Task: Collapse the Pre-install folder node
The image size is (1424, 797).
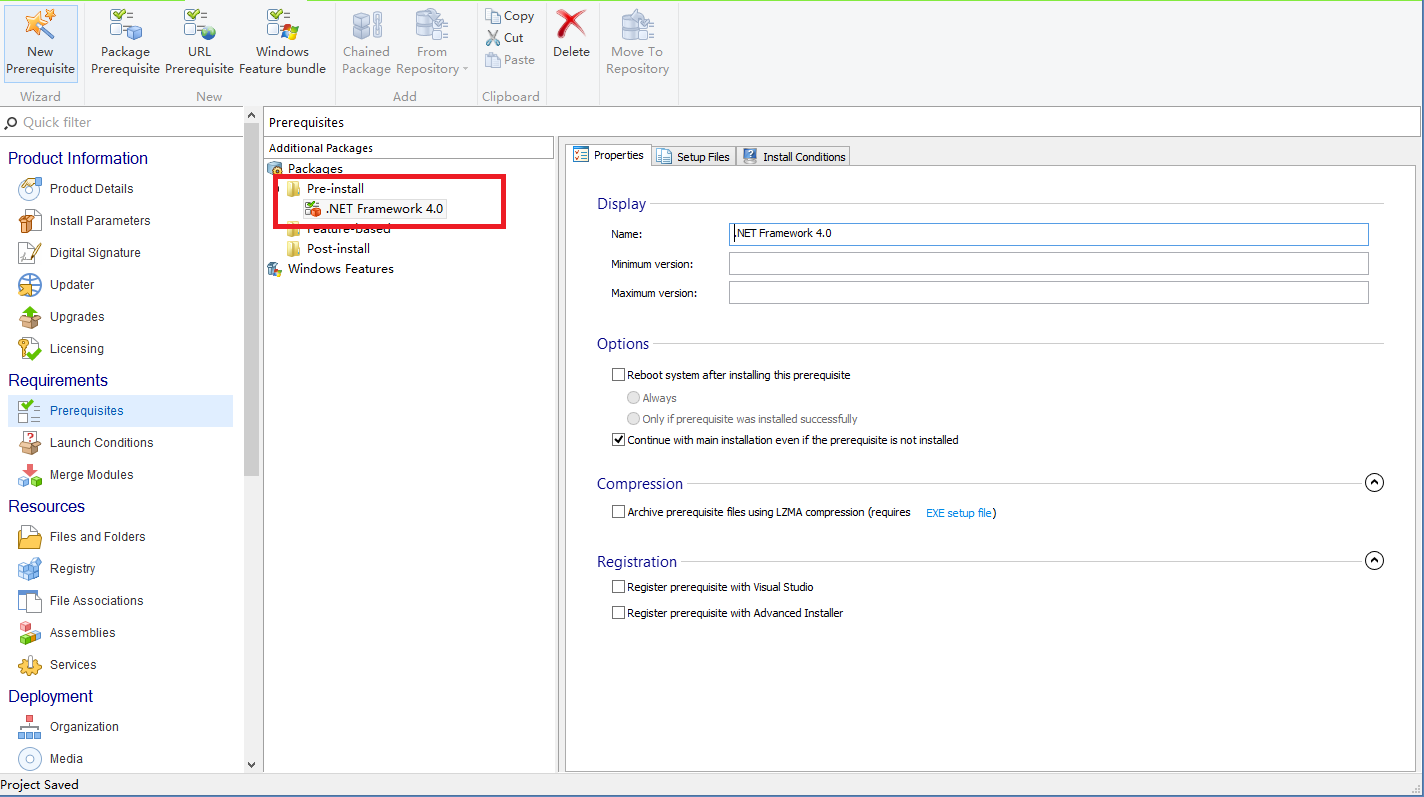Action: pyautogui.click(x=279, y=189)
